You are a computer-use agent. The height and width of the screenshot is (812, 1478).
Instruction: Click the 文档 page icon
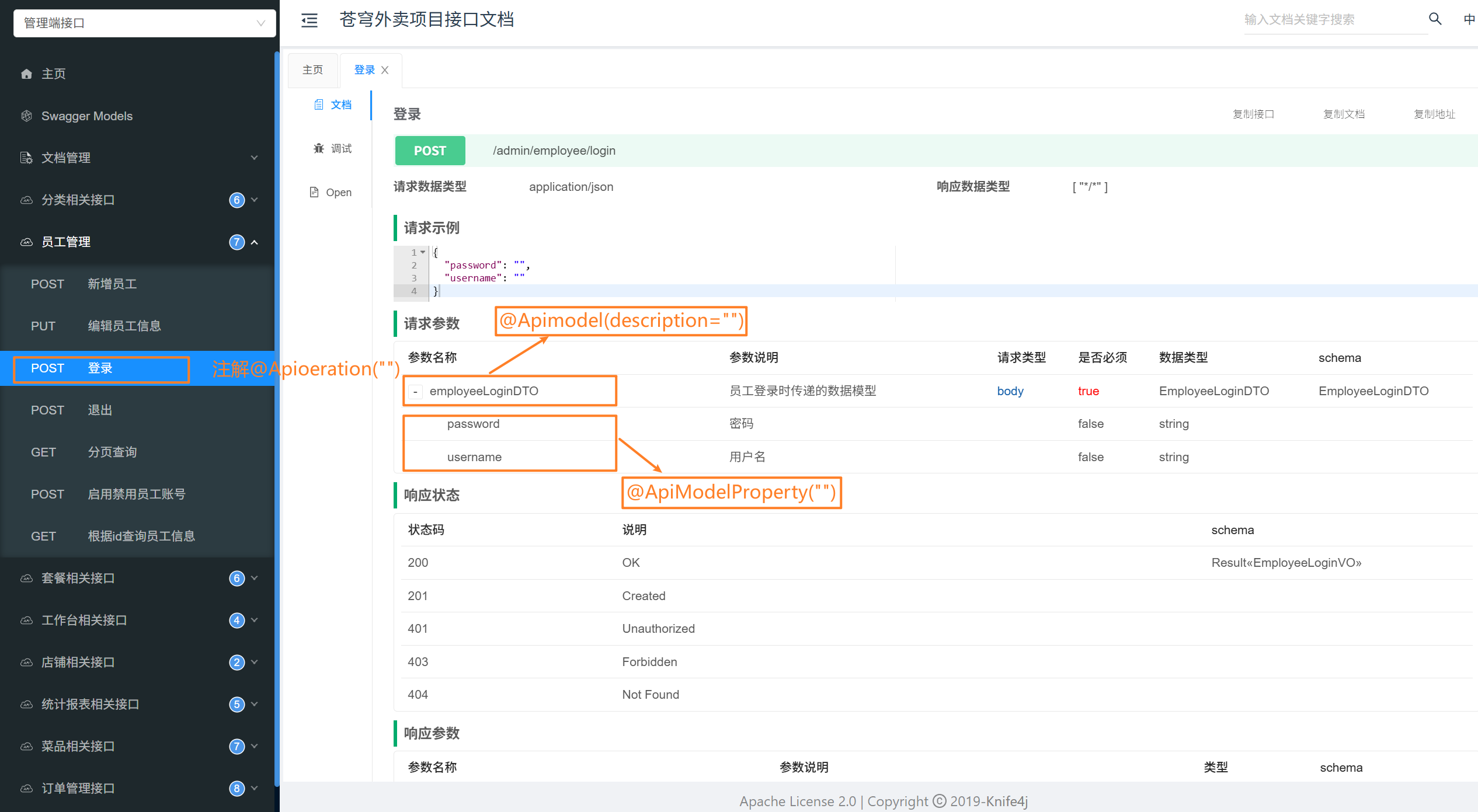click(x=319, y=104)
